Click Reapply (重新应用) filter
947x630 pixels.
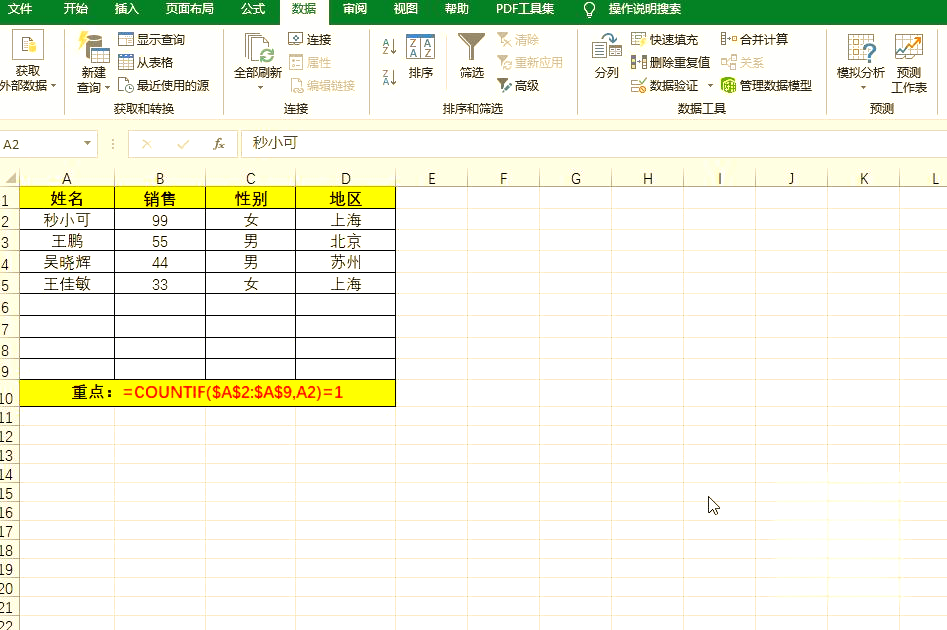tap(530, 62)
